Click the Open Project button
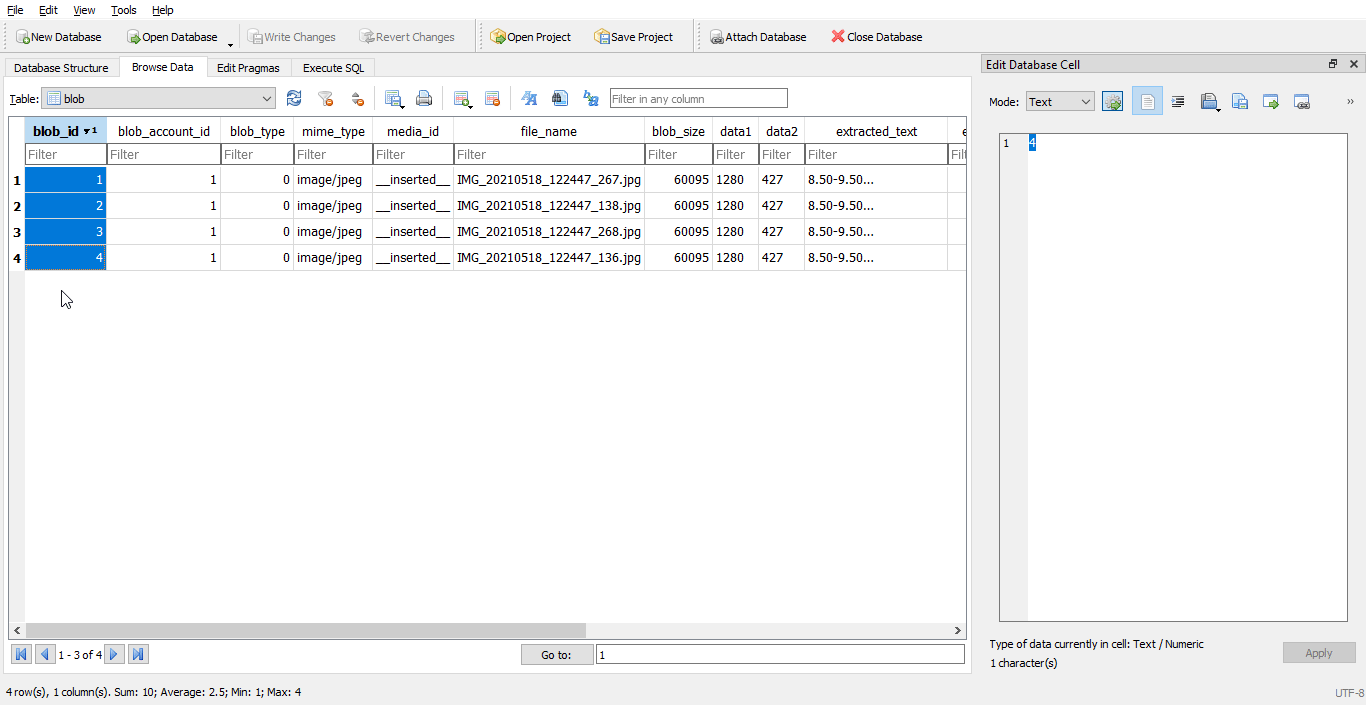 530,37
